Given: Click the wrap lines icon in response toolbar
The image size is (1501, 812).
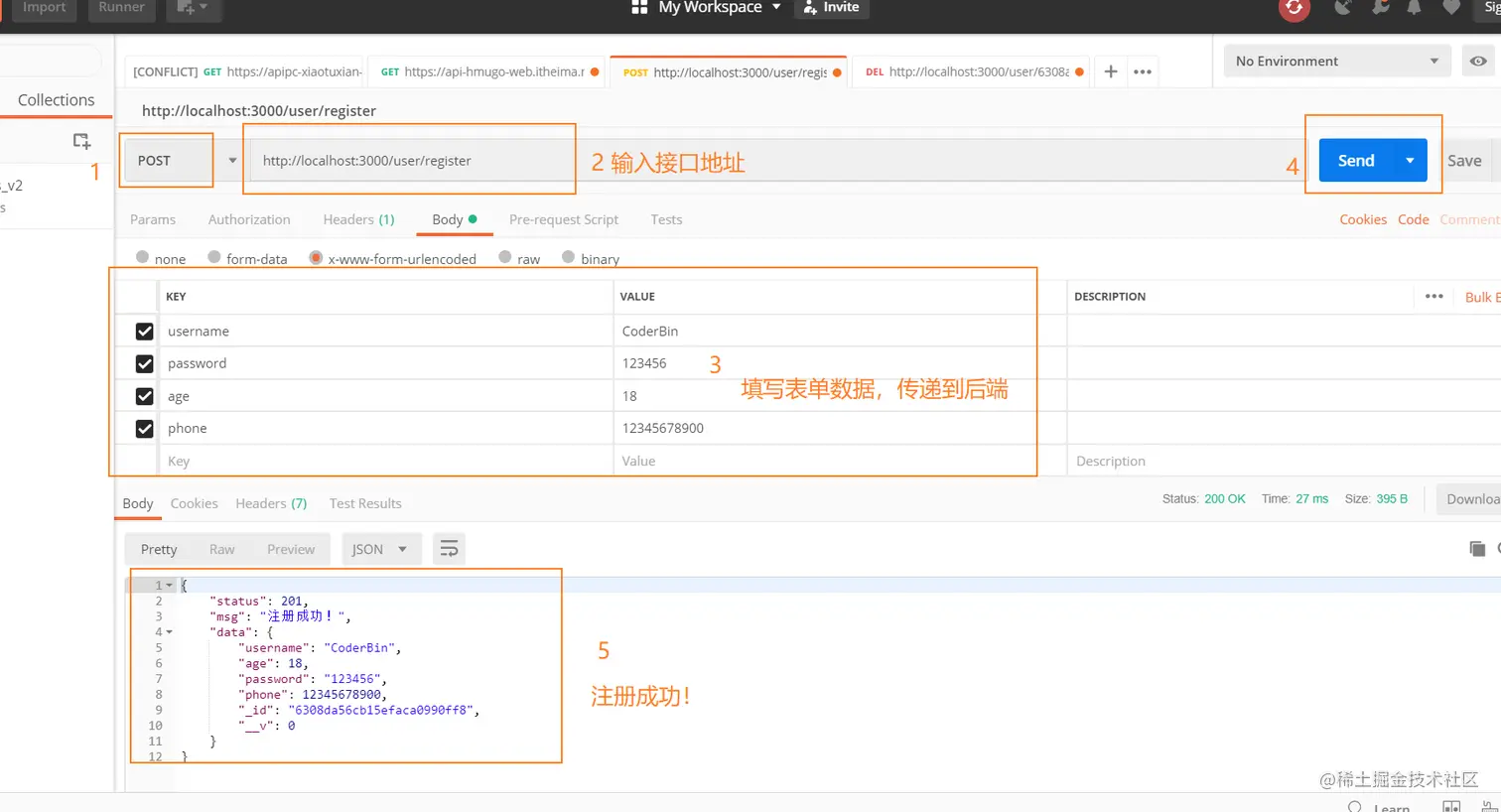Looking at the screenshot, I should pos(449,549).
